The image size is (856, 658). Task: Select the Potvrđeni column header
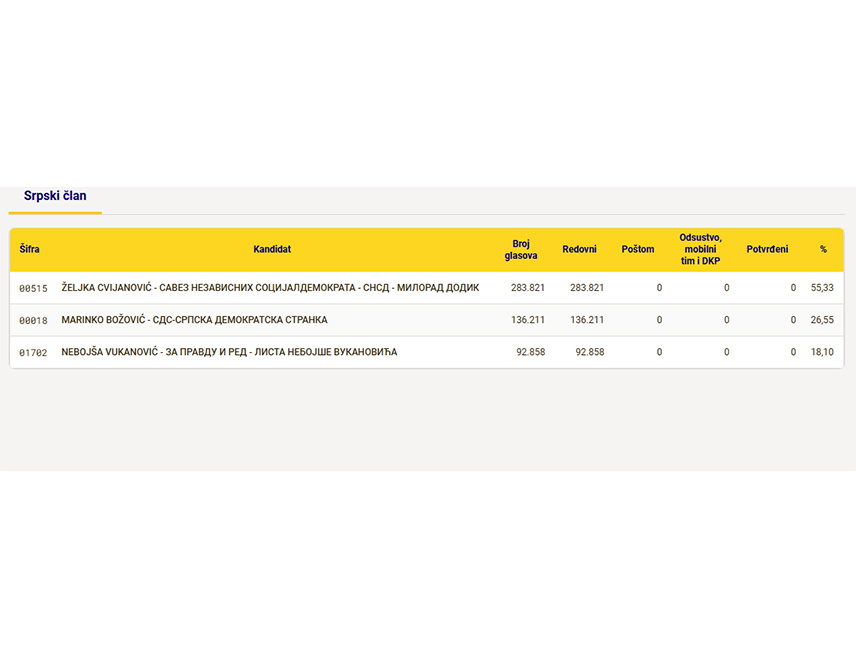[x=767, y=250]
